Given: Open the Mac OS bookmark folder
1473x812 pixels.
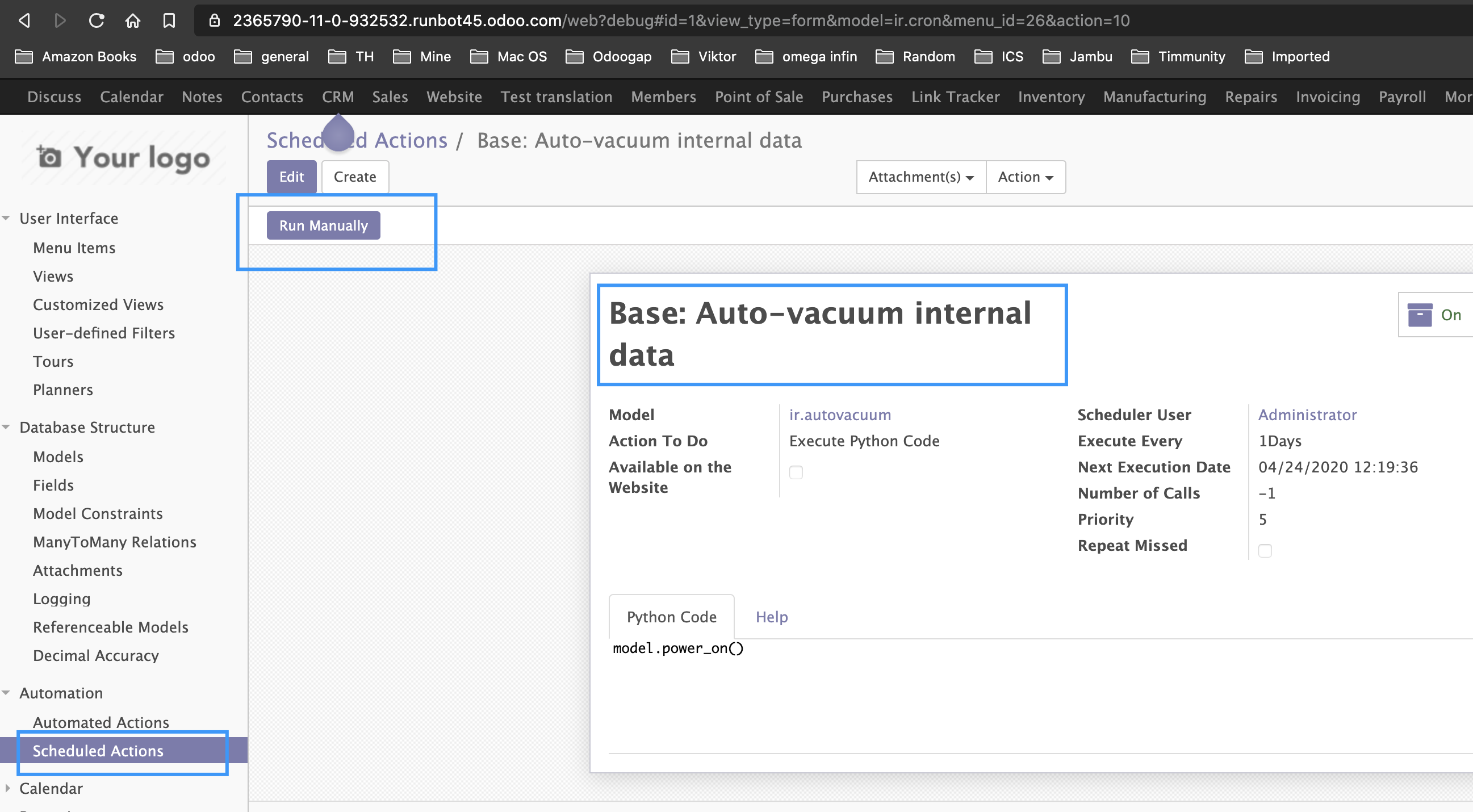Looking at the screenshot, I should [508, 57].
